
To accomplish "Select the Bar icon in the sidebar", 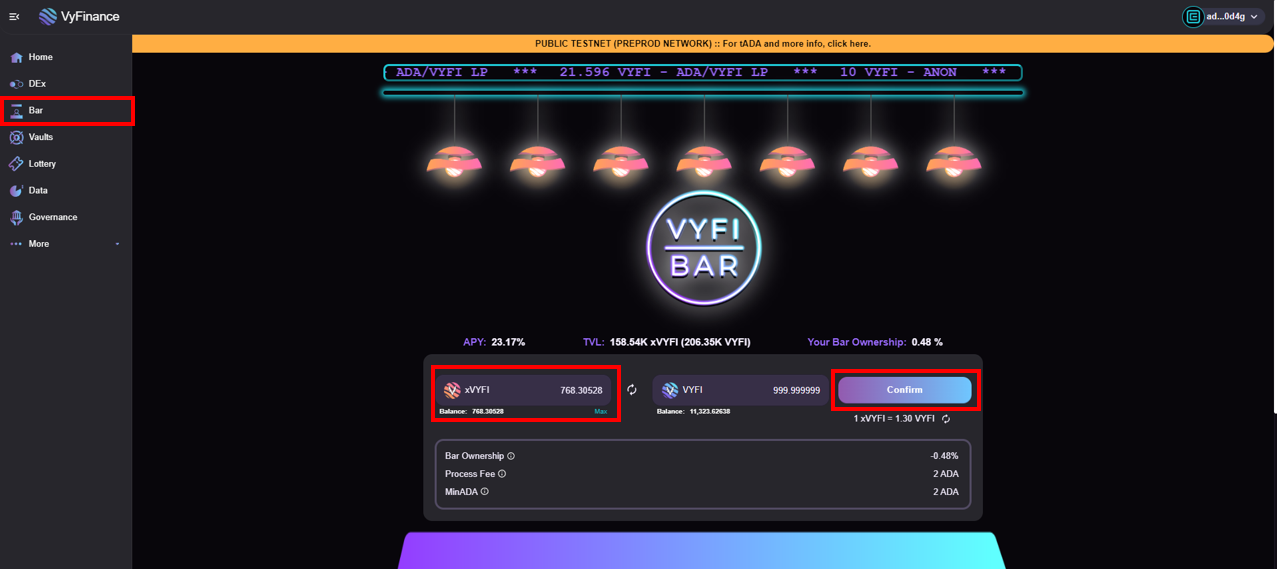I will pos(16,111).
